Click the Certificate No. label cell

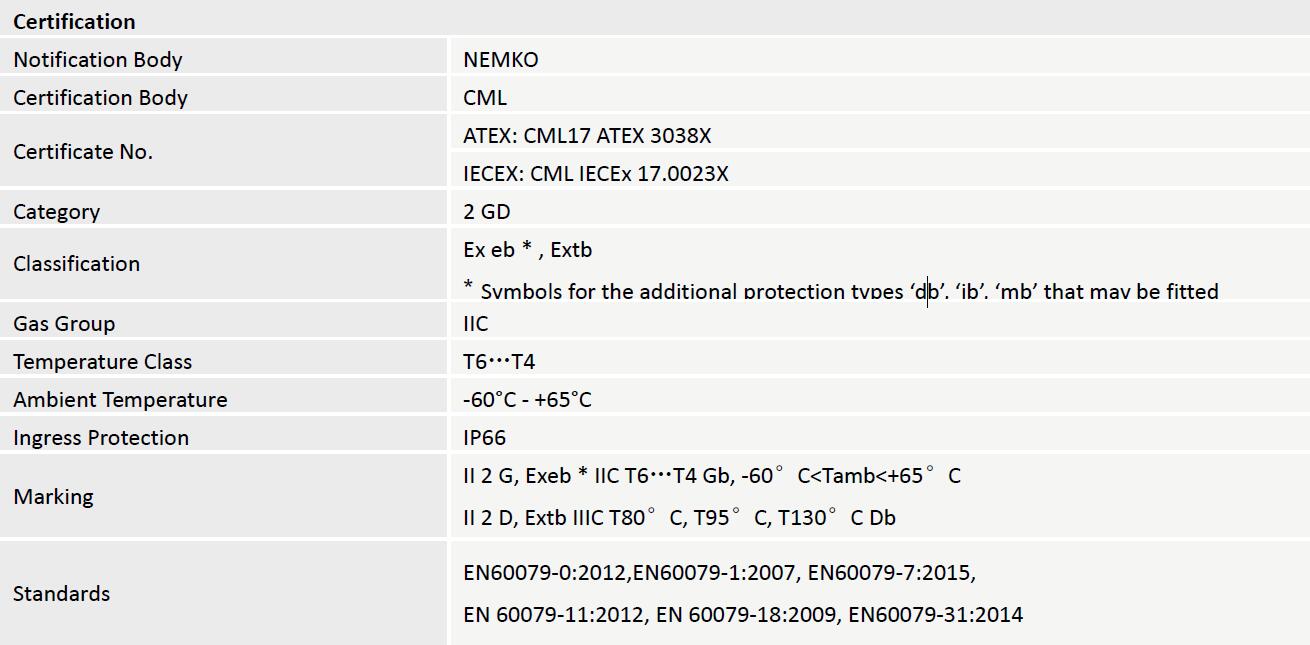click(x=83, y=151)
